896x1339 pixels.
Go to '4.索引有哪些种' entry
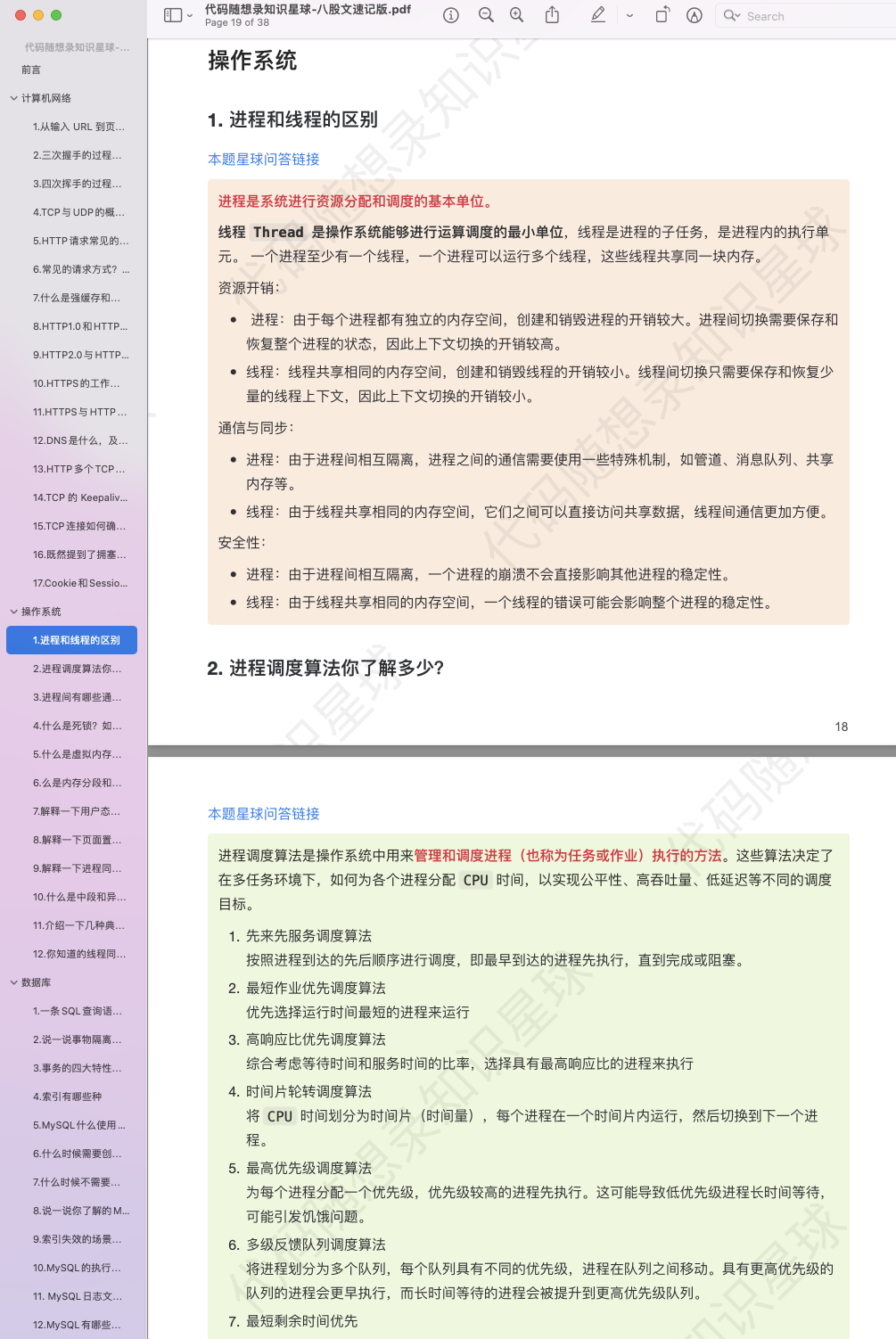[67, 1097]
